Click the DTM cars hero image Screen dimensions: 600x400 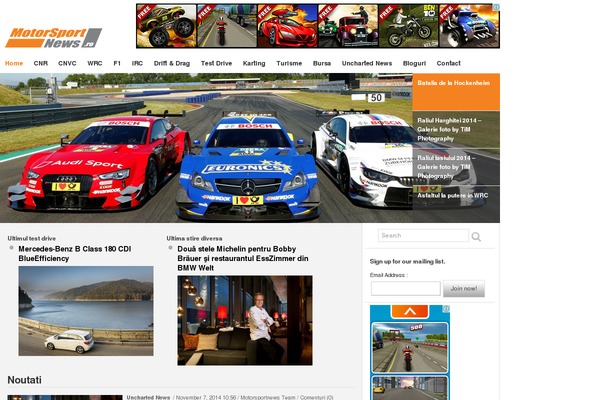pyautogui.click(x=207, y=148)
